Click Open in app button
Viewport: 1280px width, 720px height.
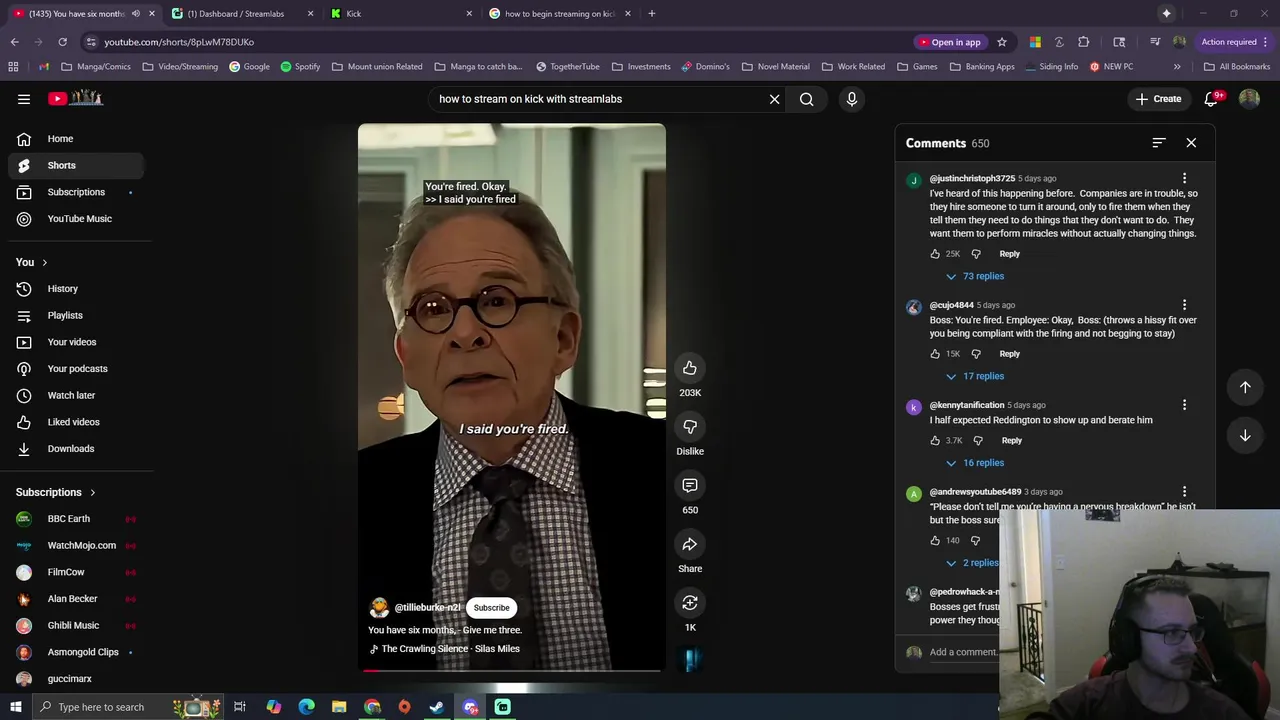tap(949, 42)
